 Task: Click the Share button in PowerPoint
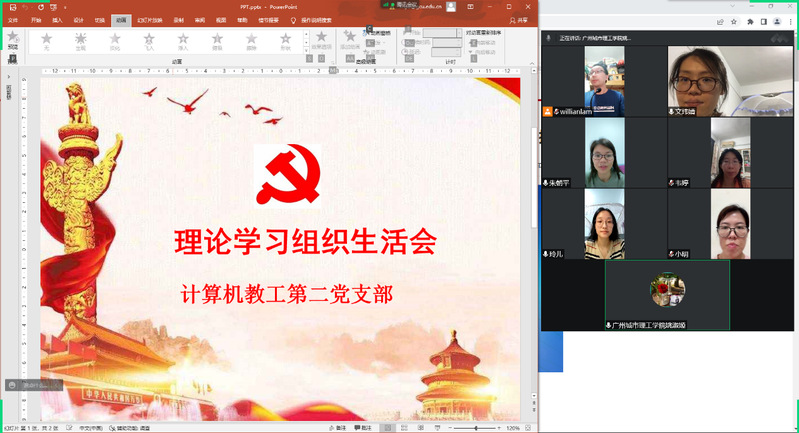pos(521,19)
